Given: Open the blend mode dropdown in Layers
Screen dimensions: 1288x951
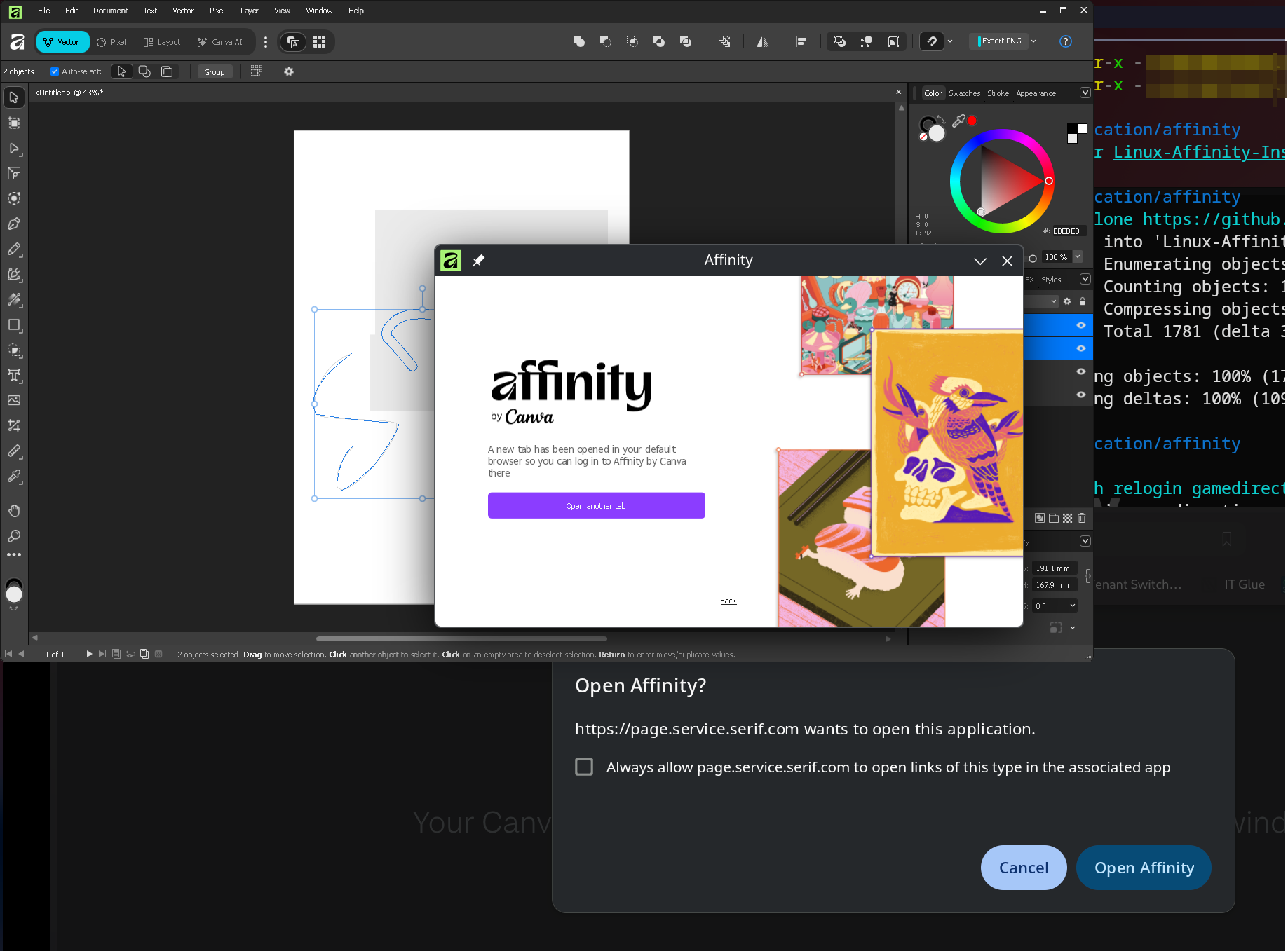Looking at the screenshot, I should (1041, 301).
